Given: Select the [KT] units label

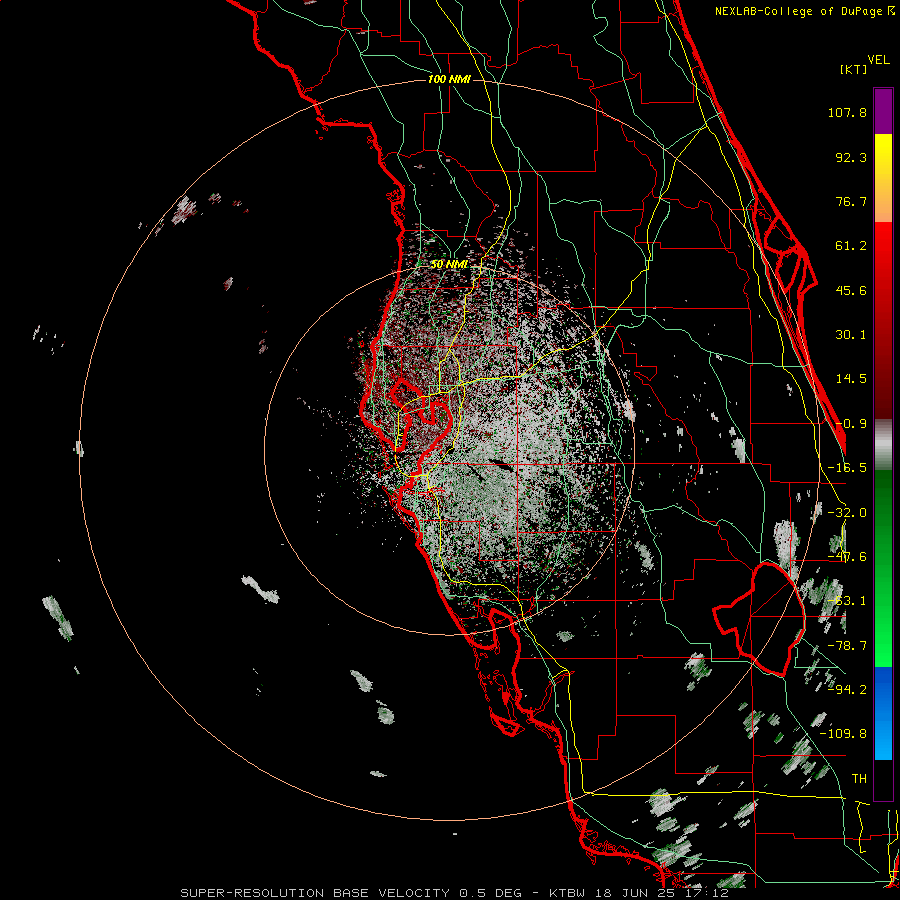Looking at the screenshot, I should pyautogui.click(x=854, y=69).
